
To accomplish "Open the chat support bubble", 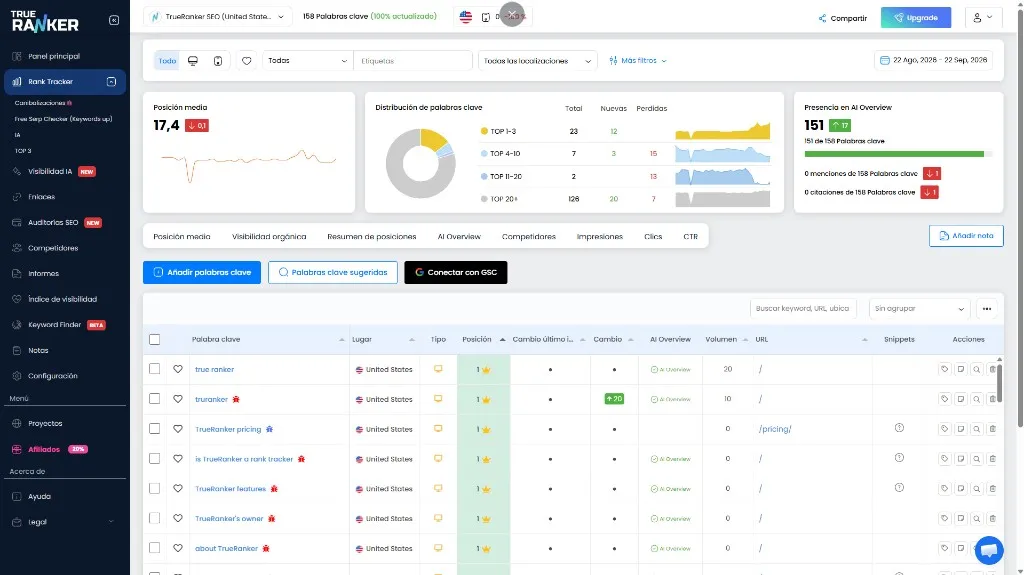I will click(989, 550).
